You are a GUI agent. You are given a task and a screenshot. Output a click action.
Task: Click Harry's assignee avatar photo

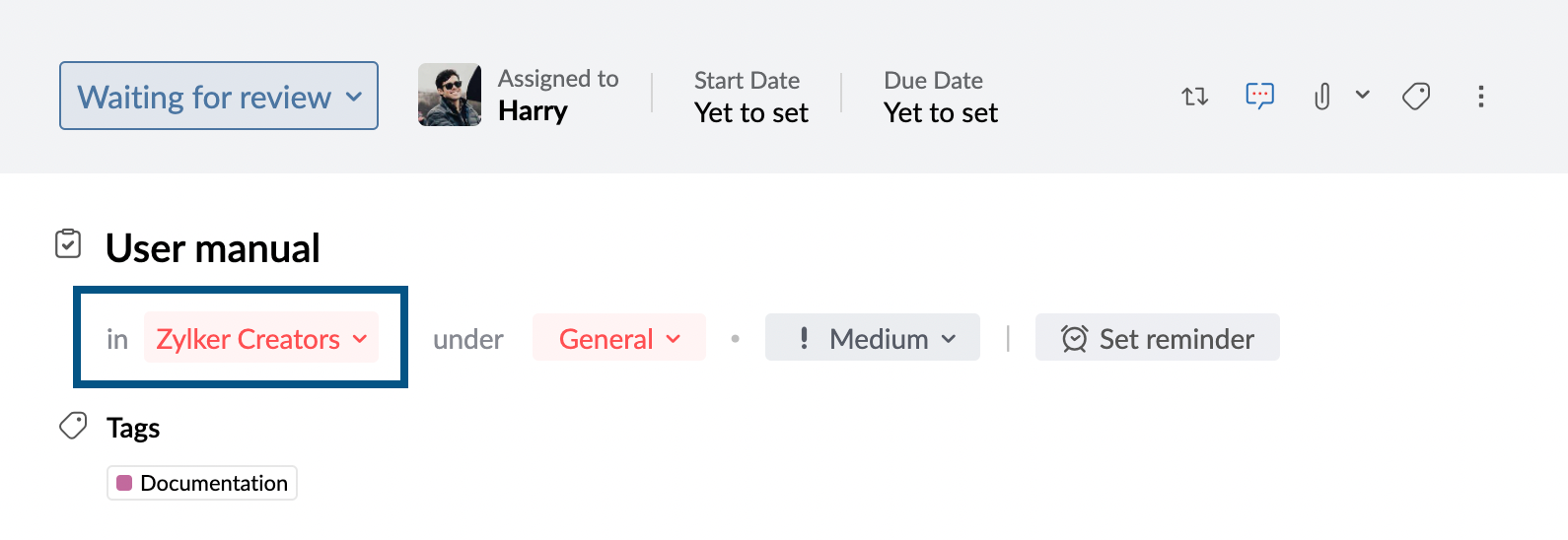pos(450,96)
